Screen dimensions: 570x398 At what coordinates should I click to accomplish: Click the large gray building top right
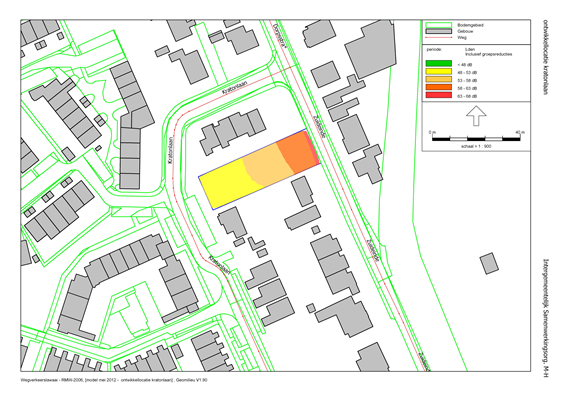click(x=371, y=49)
